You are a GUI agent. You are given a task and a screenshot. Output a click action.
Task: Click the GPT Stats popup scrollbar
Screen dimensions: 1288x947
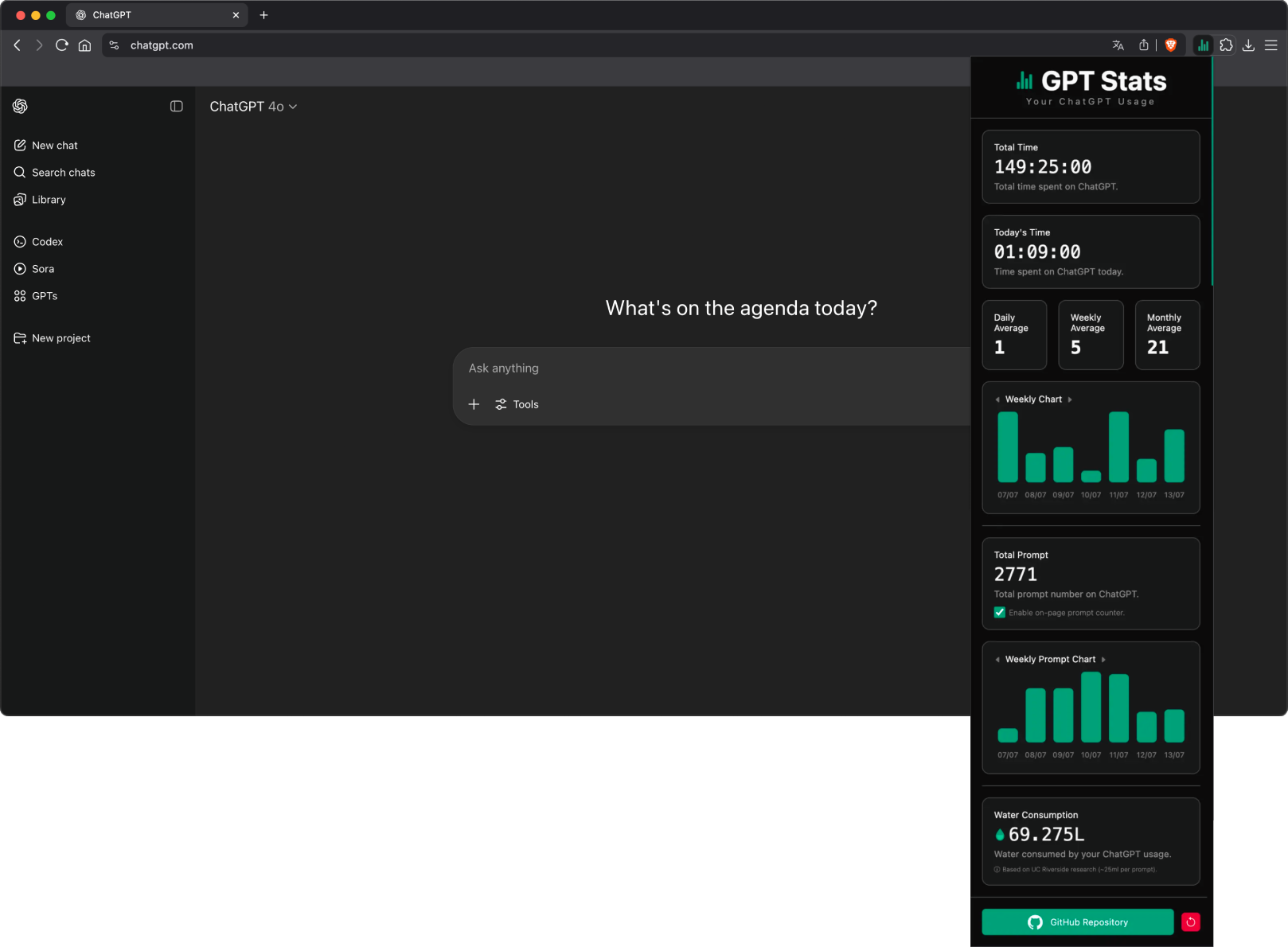pyautogui.click(x=1212, y=171)
